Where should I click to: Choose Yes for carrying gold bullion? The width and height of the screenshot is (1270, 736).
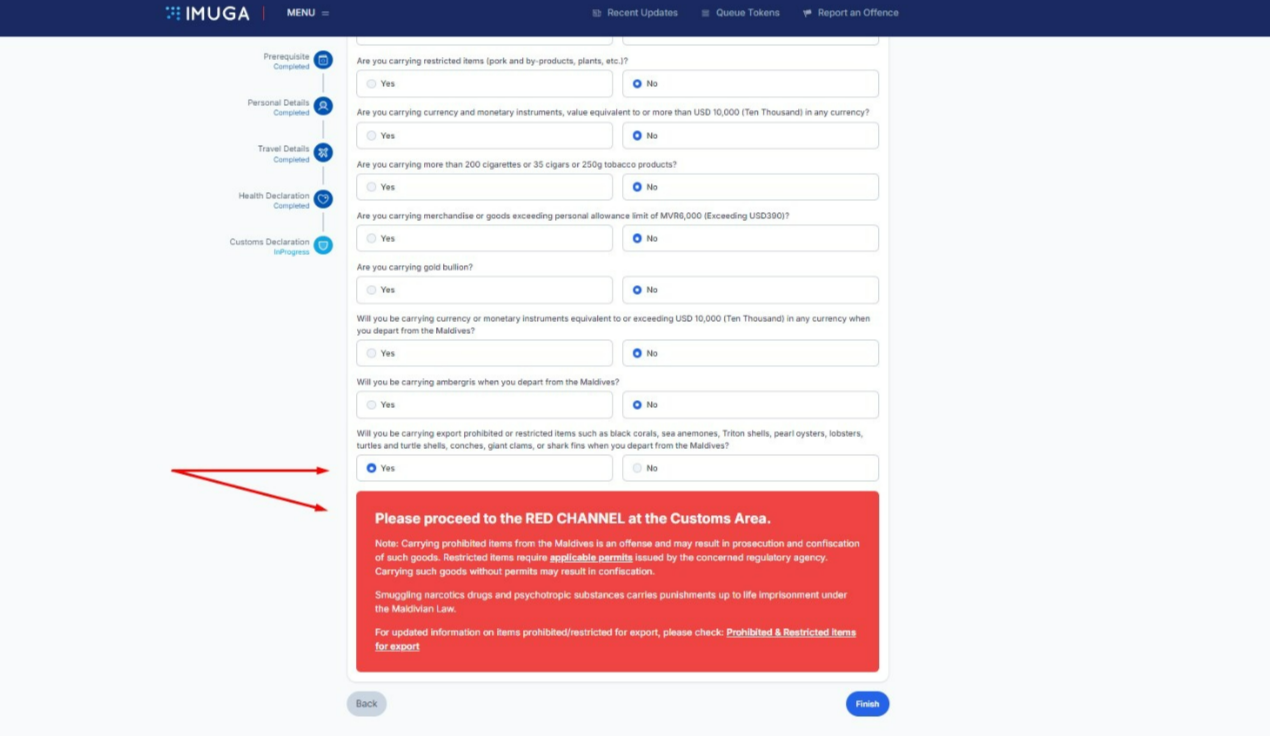(484, 290)
